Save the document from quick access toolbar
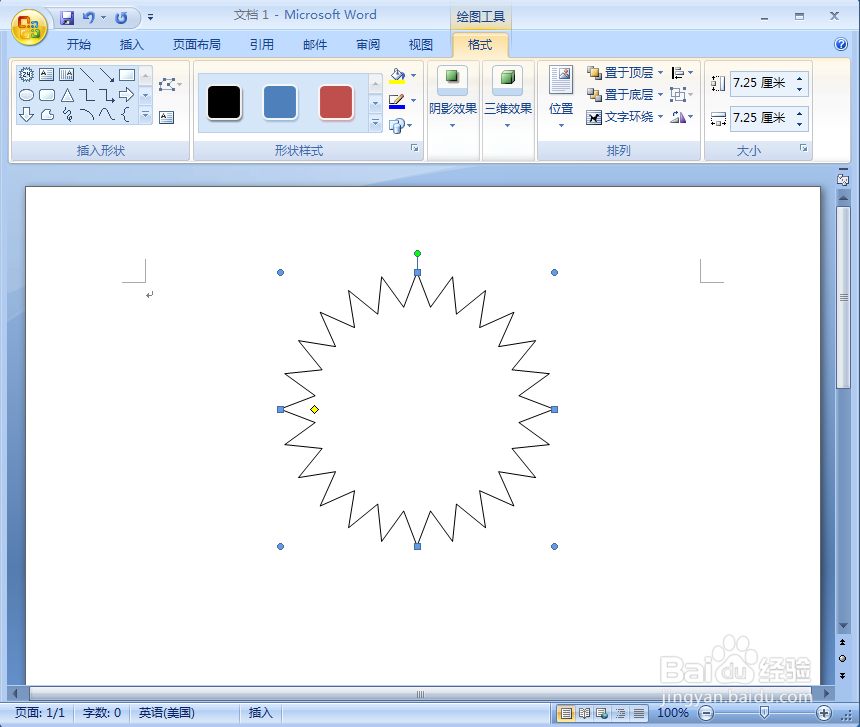860x727 pixels. click(67, 18)
